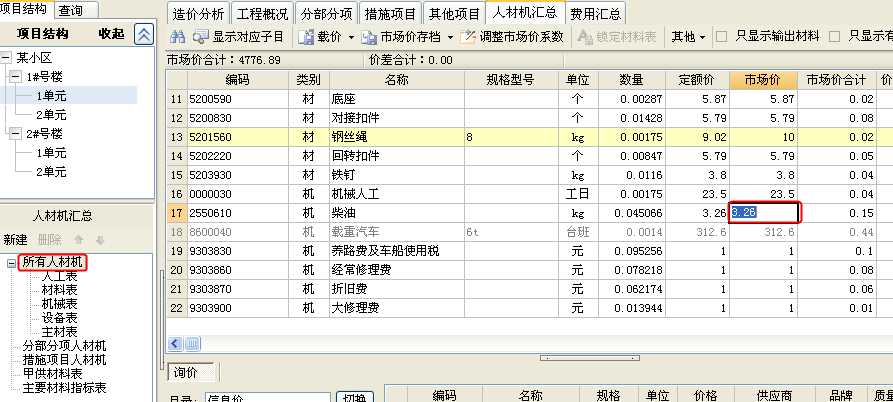Switch to the 工程概况 tab
The image size is (893, 402).
[x=263, y=14]
